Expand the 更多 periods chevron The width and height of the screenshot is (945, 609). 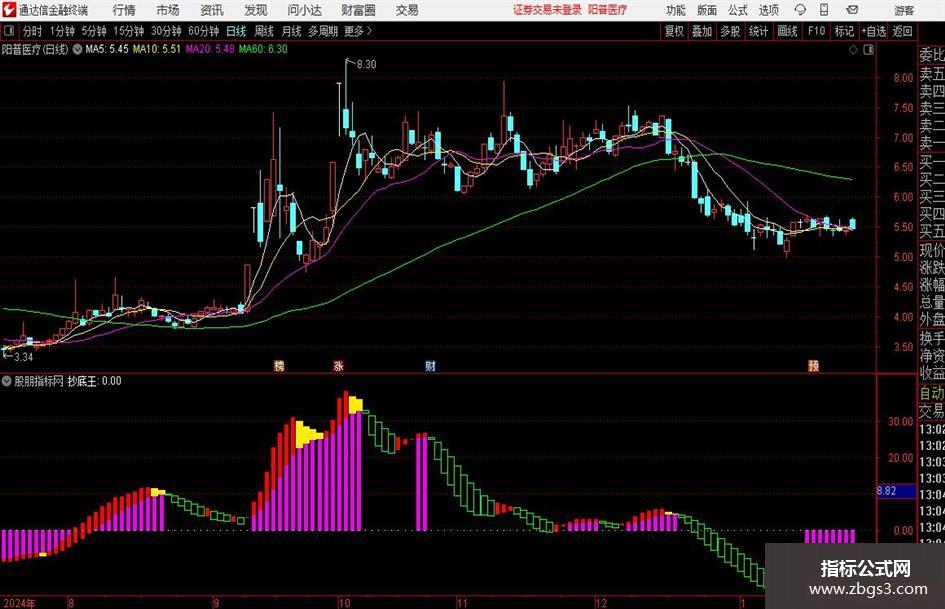click(369, 31)
